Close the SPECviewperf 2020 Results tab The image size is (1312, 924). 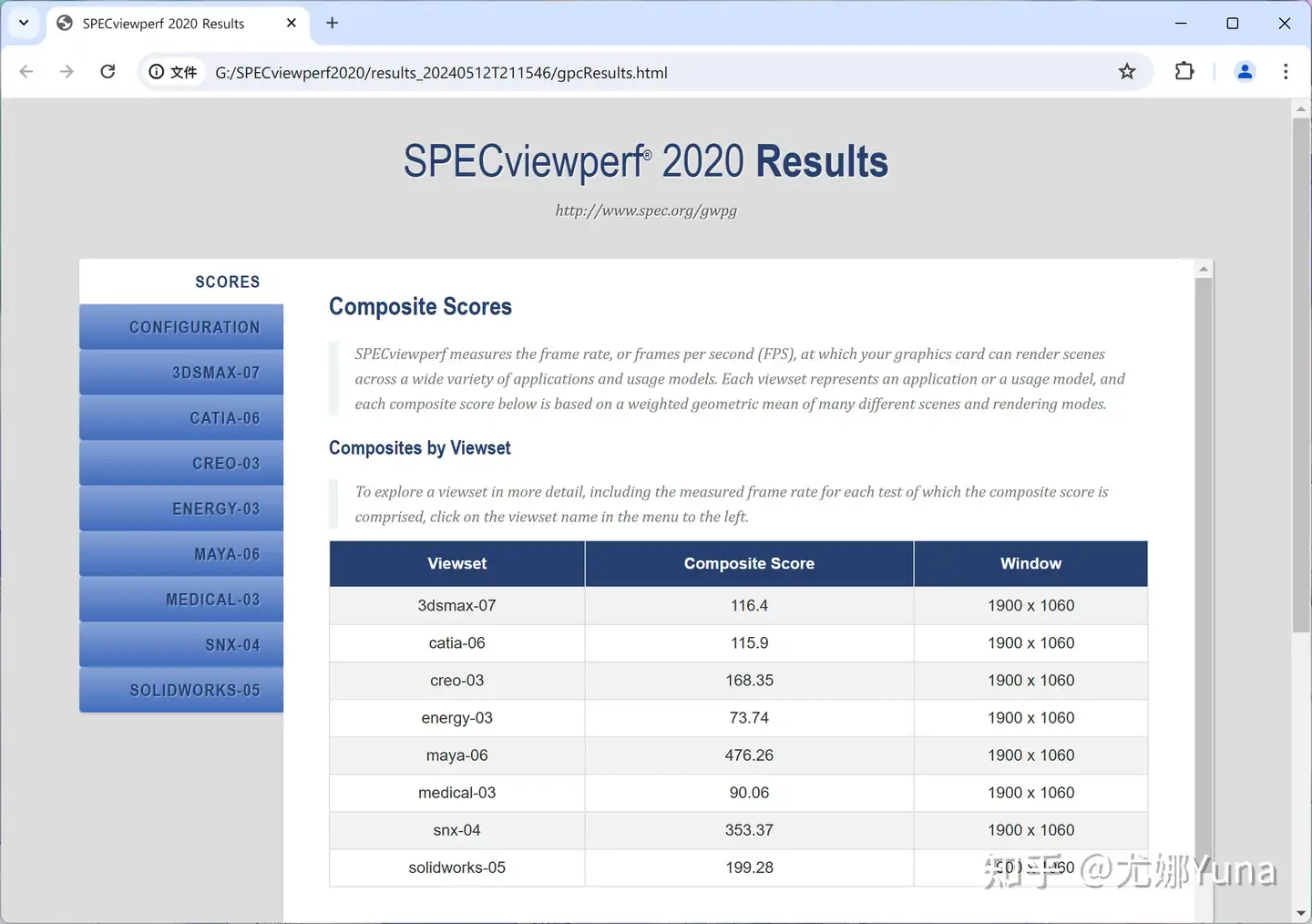(x=292, y=23)
